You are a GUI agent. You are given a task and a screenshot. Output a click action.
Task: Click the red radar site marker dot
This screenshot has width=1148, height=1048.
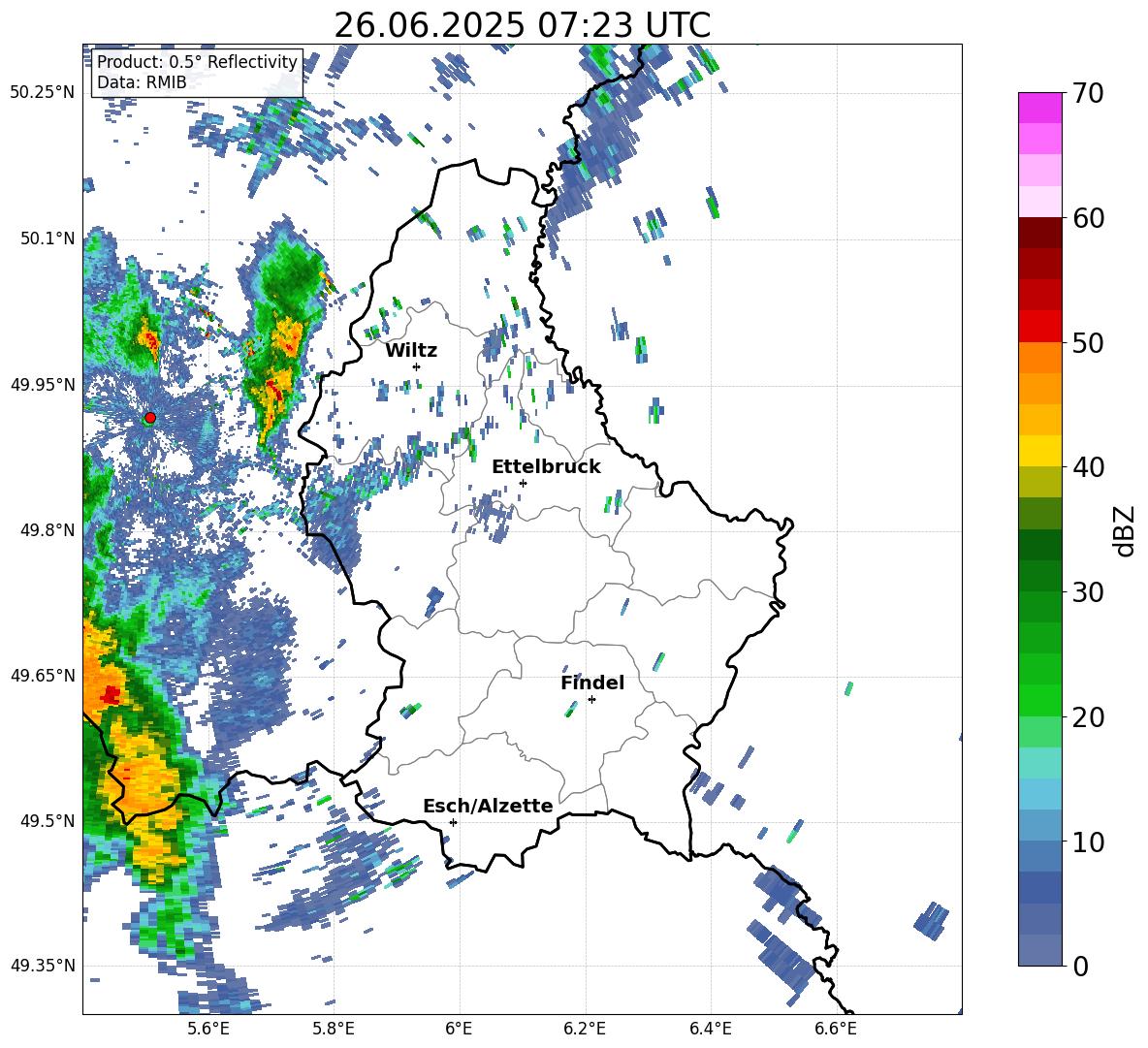click(150, 418)
